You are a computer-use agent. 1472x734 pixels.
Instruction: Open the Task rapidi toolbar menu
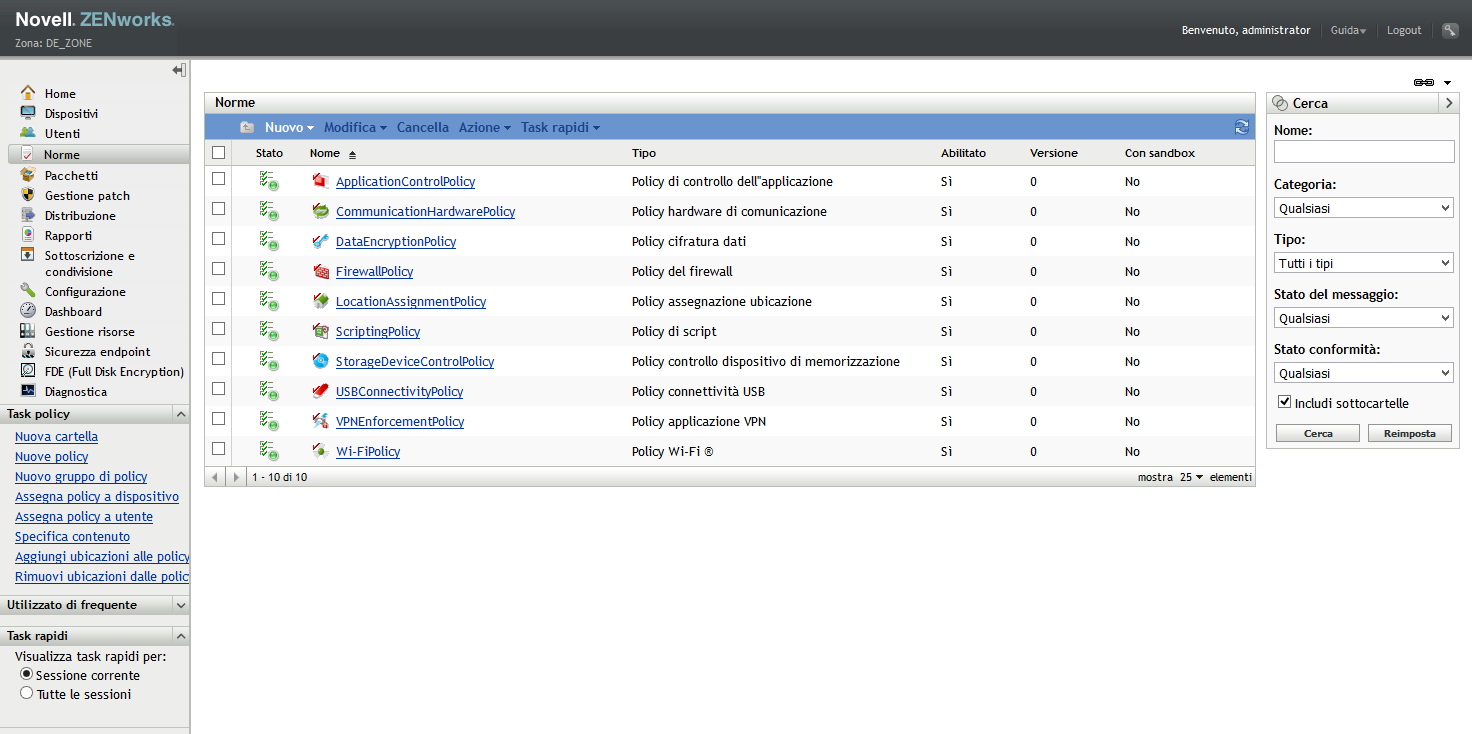[x=560, y=127]
